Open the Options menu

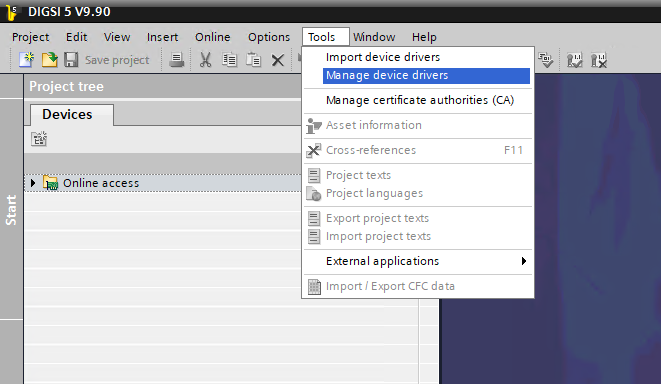pos(269,37)
